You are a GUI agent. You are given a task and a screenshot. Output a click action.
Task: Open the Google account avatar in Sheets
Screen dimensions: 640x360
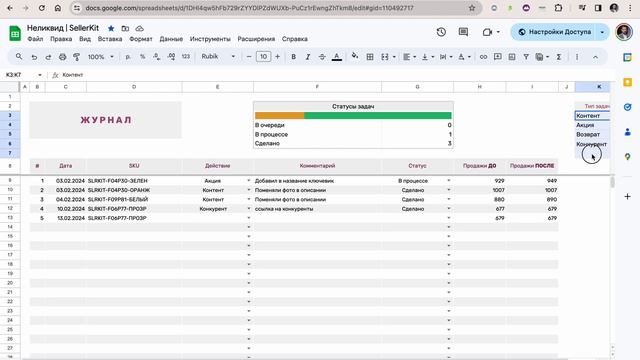pyautogui.click(x=624, y=32)
